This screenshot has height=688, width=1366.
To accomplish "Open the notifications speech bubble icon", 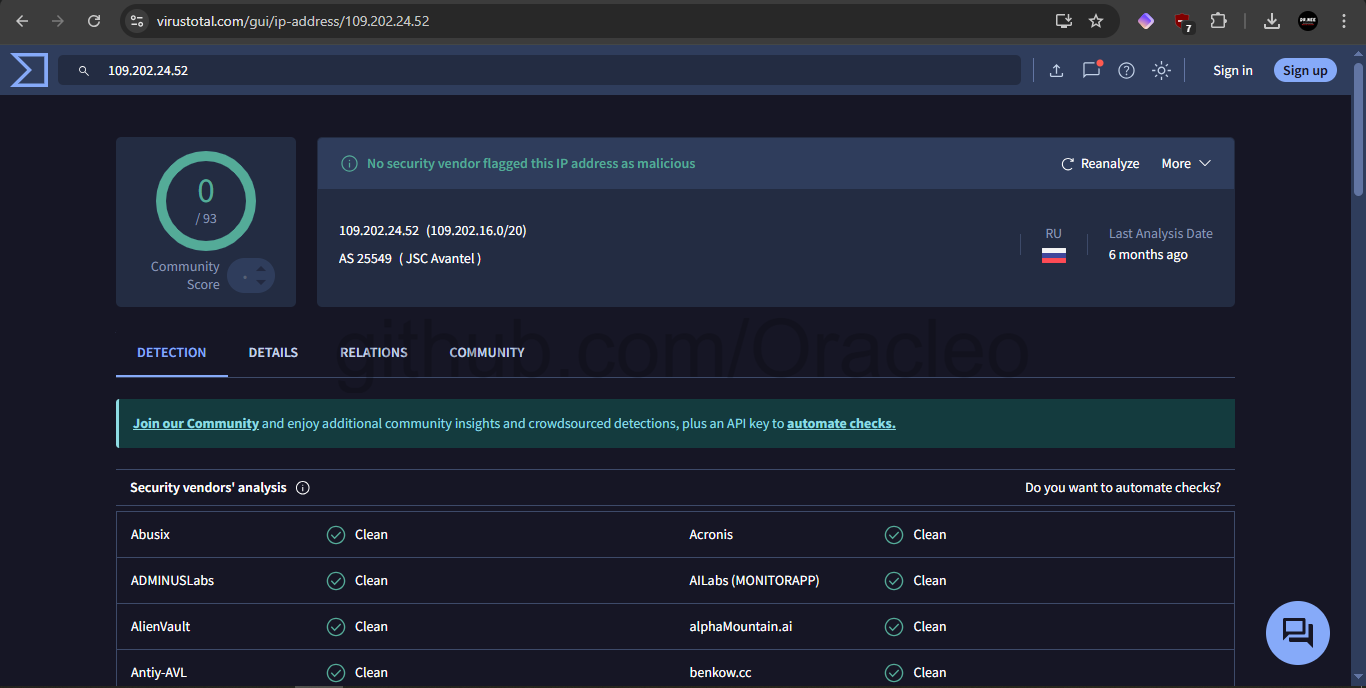I will click(1092, 70).
